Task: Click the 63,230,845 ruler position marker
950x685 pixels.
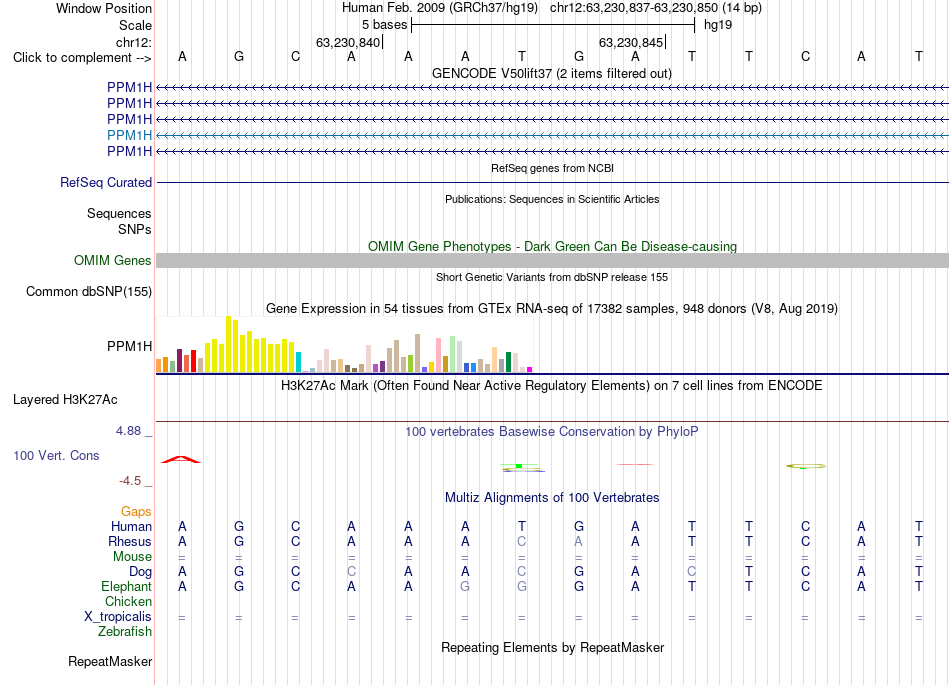Action: (631, 42)
